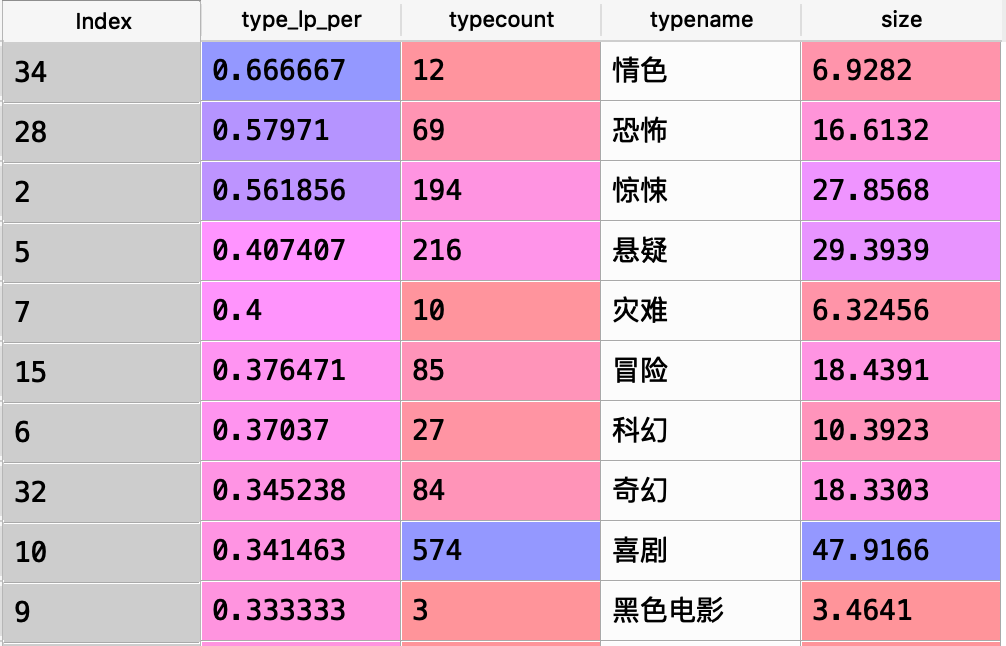Click the cell value 0.666667
Viewport: 1006px width, 646px height.
coord(301,71)
